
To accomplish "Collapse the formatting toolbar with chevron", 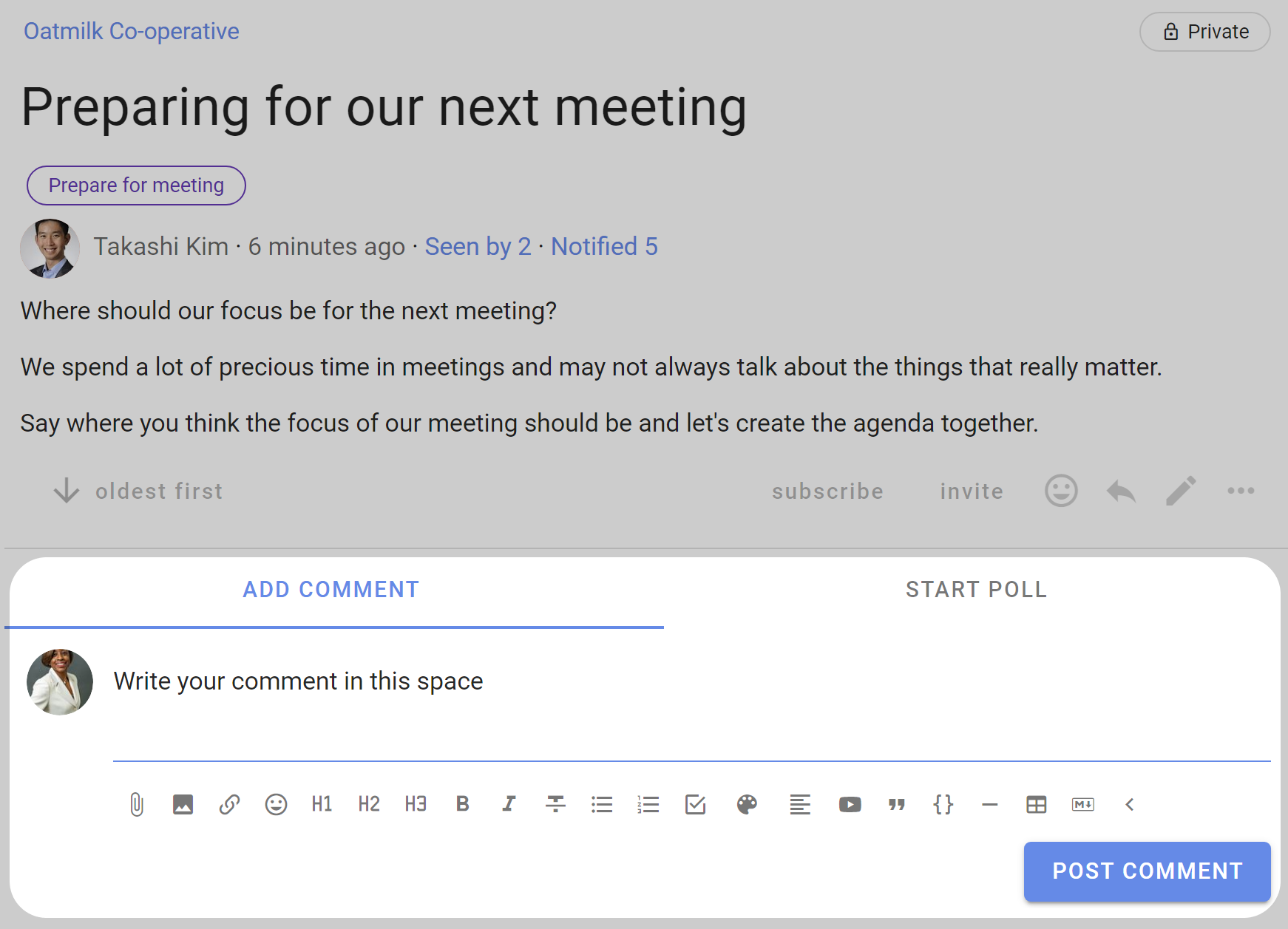I will tap(1129, 804).
